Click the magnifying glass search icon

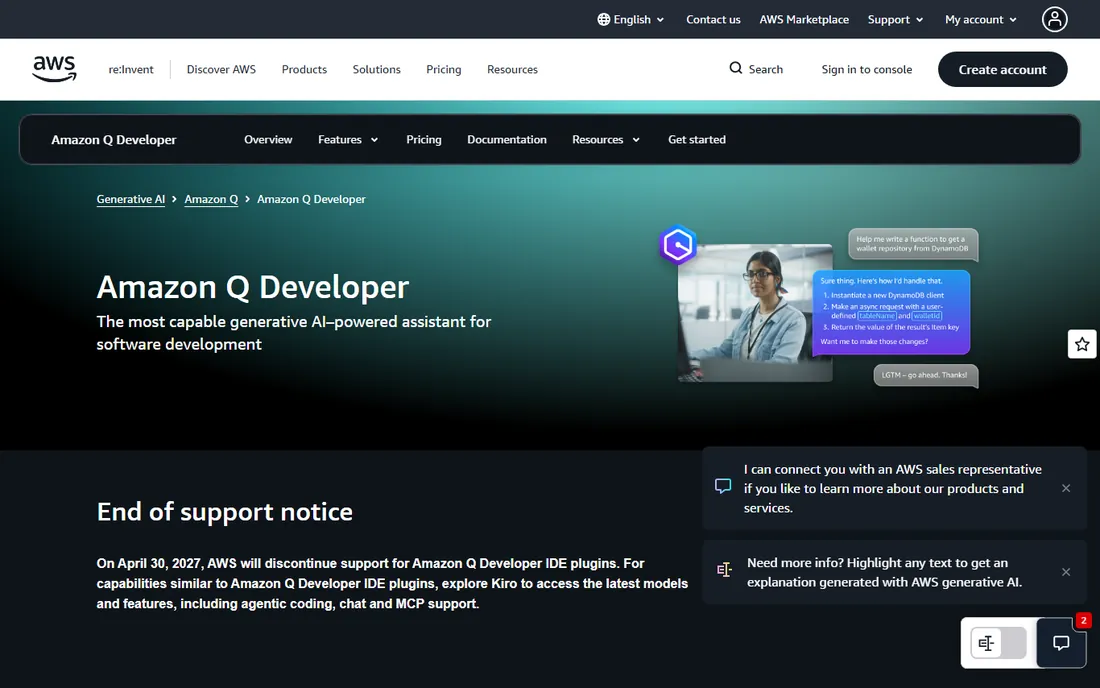point(735,68)
